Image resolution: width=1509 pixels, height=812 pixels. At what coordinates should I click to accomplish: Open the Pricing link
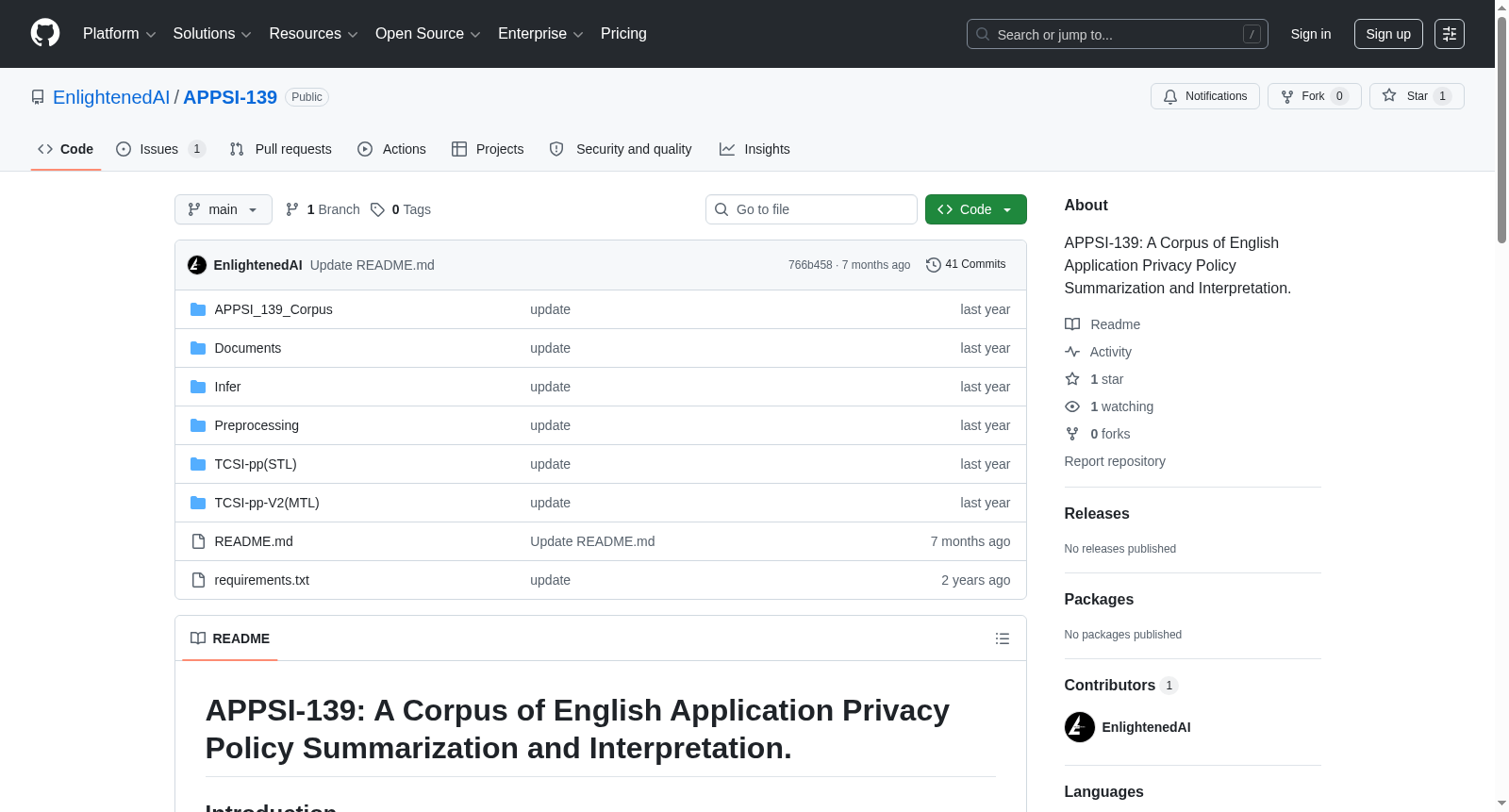[x=623, y=34]
